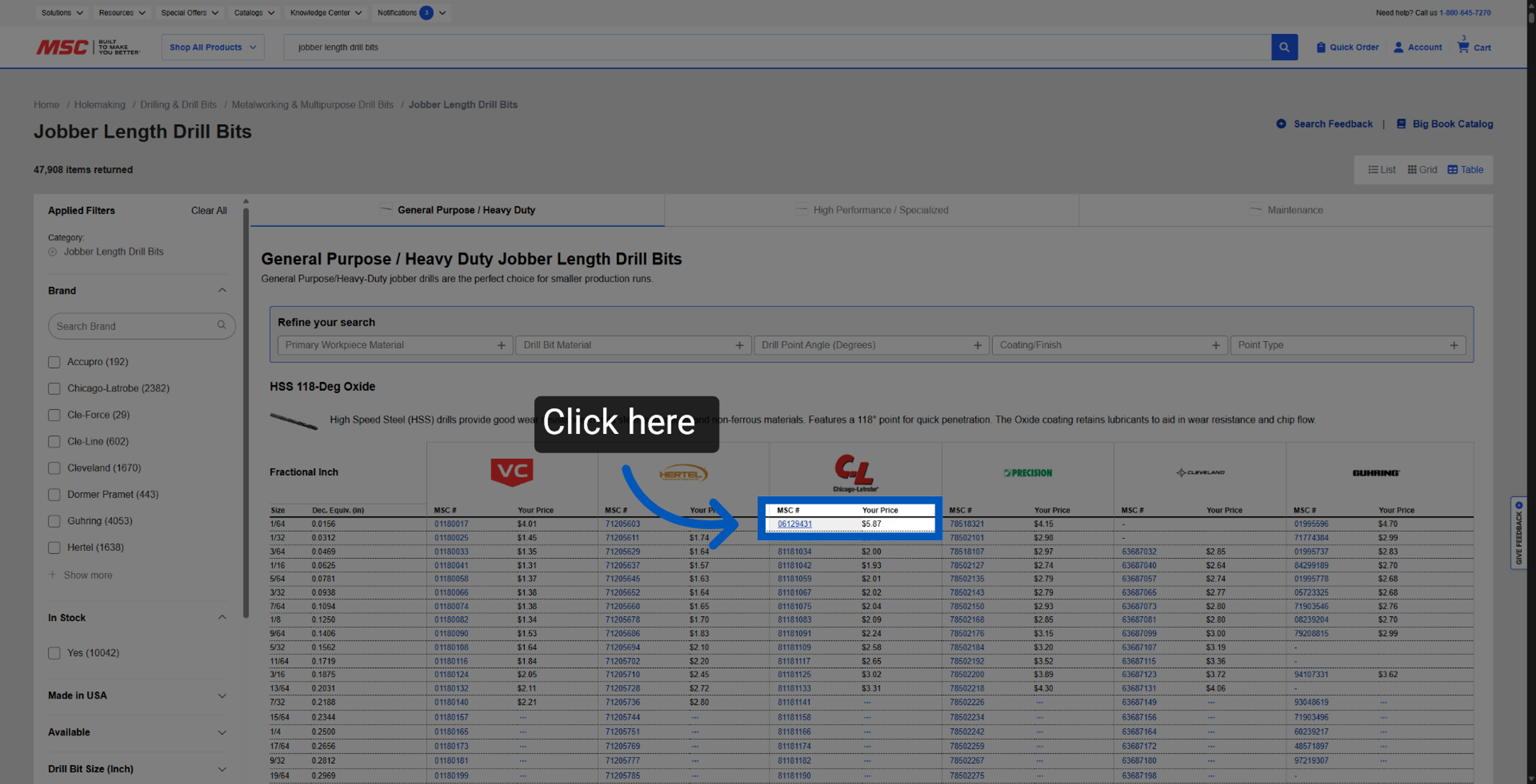Go to Holemaking breadcrumb
1536x784 pixels.
click(100, 104)
